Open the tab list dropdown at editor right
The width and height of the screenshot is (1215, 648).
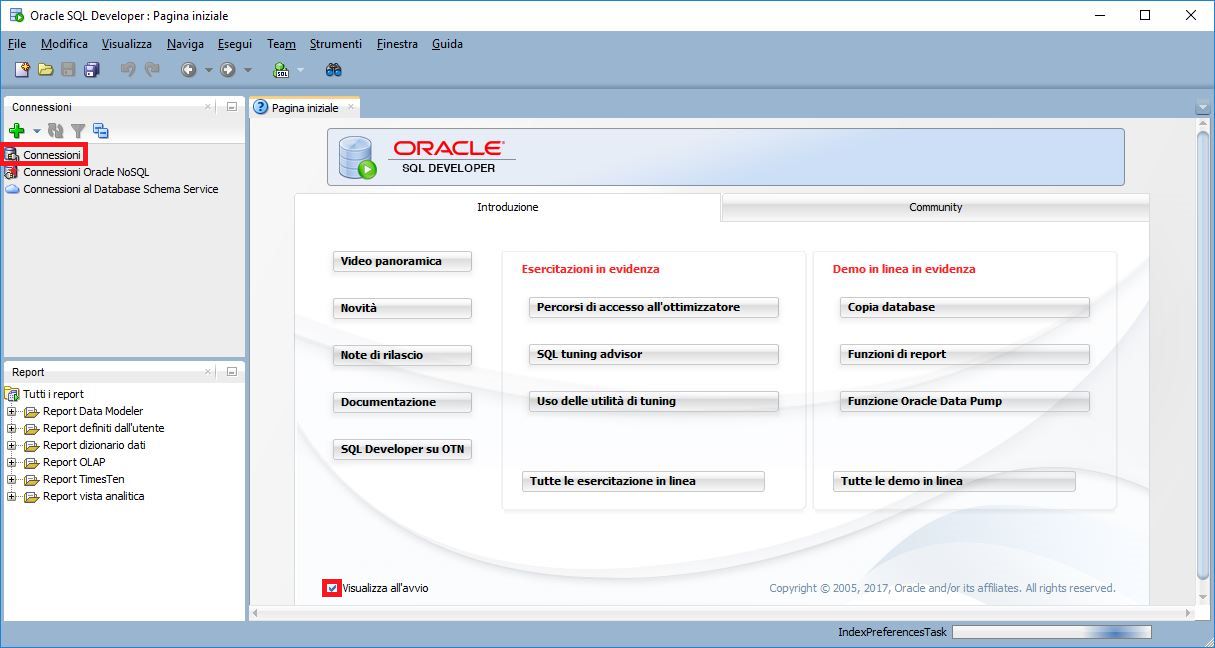coord(1202,107)
